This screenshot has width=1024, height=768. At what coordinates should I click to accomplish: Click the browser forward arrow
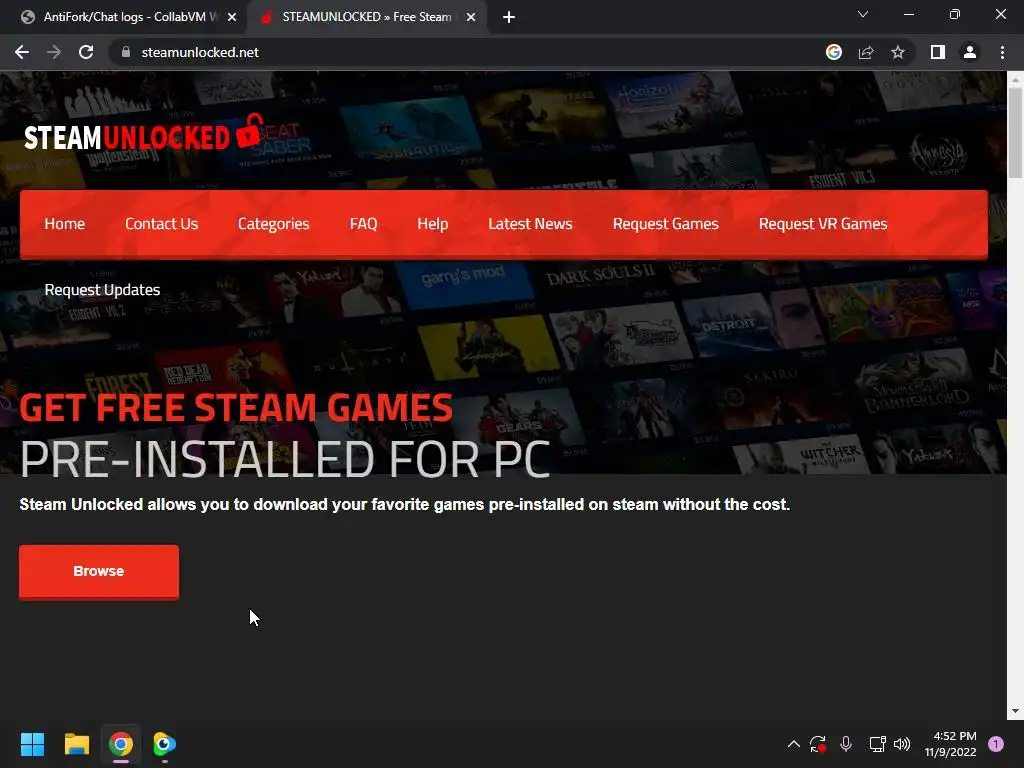point(54,52)
